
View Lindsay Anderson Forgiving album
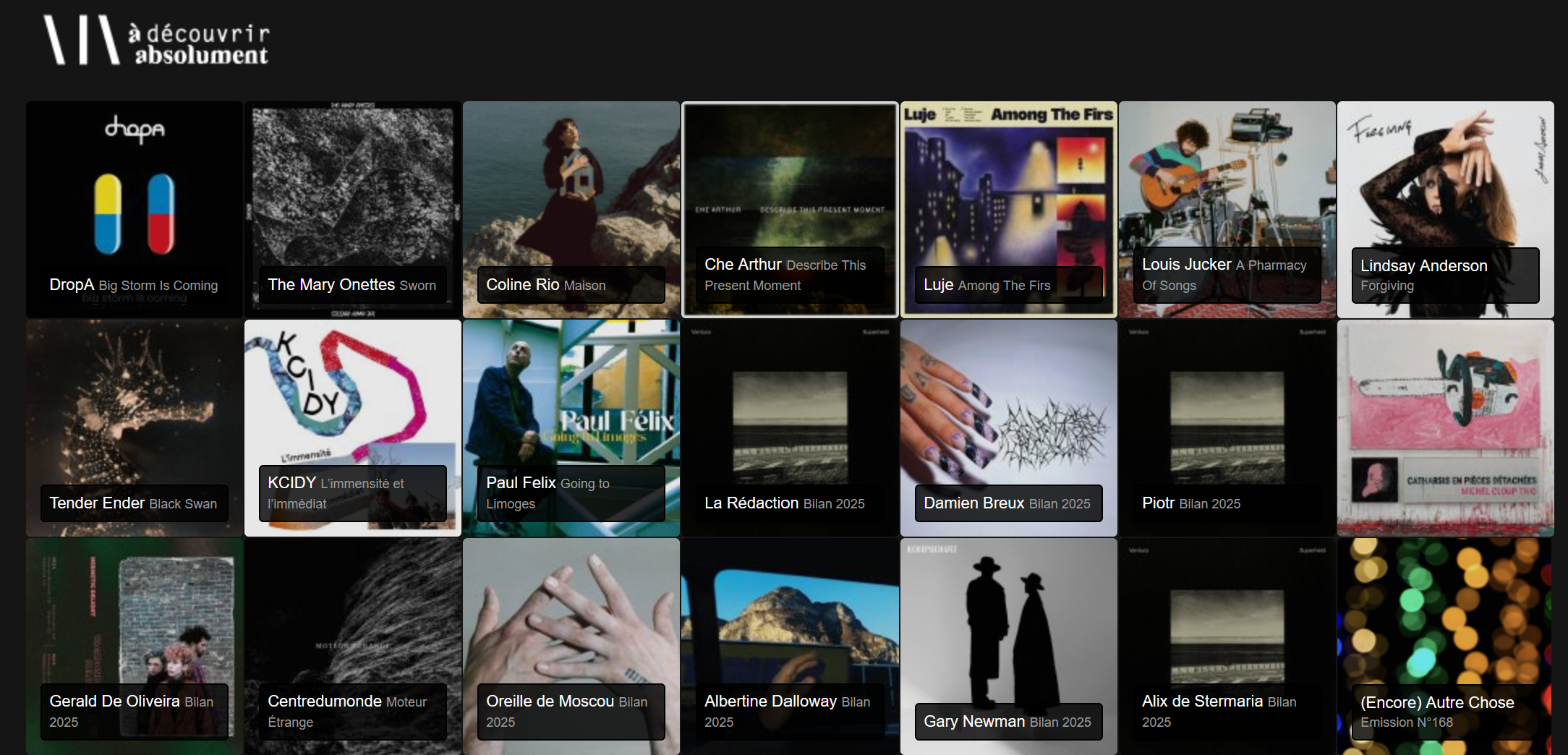(x=1446, y=209)
